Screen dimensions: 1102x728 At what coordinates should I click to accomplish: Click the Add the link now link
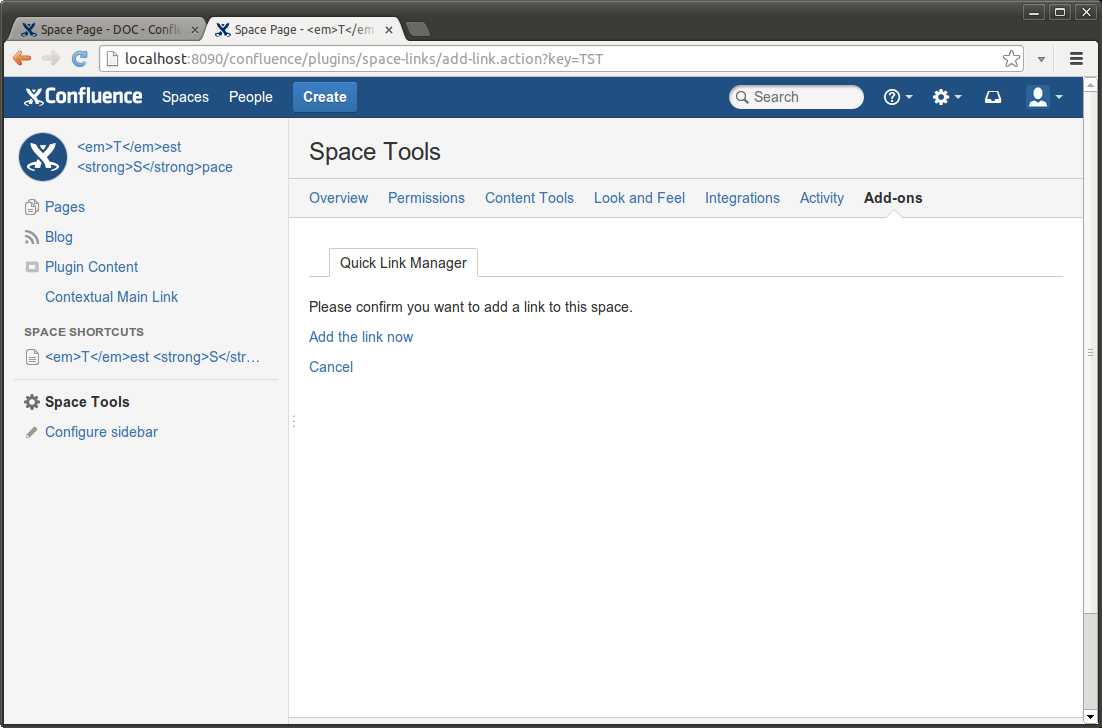pyautogui.click(x=361, y=337)
